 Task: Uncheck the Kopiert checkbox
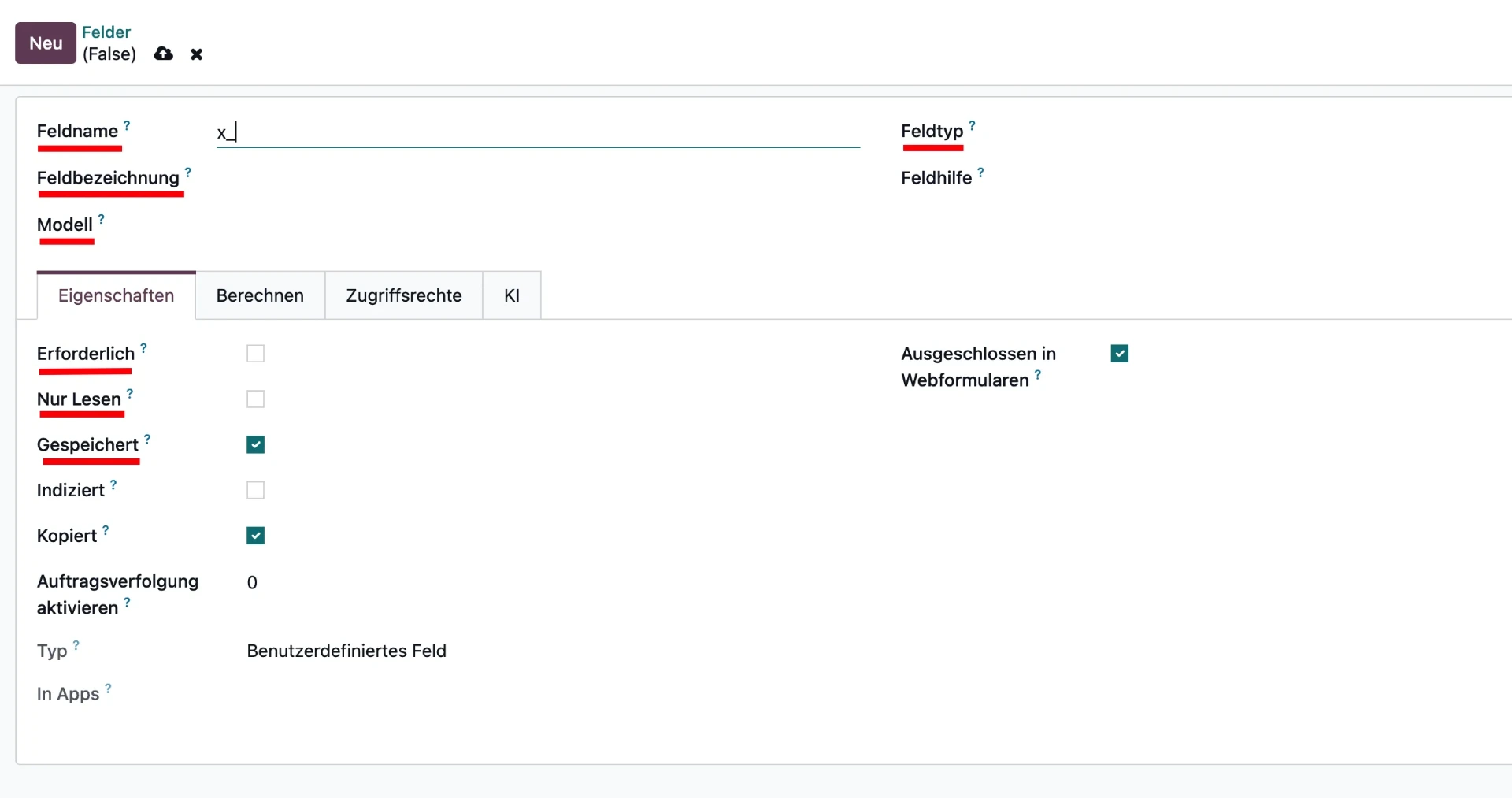click(x=255, y=536)
